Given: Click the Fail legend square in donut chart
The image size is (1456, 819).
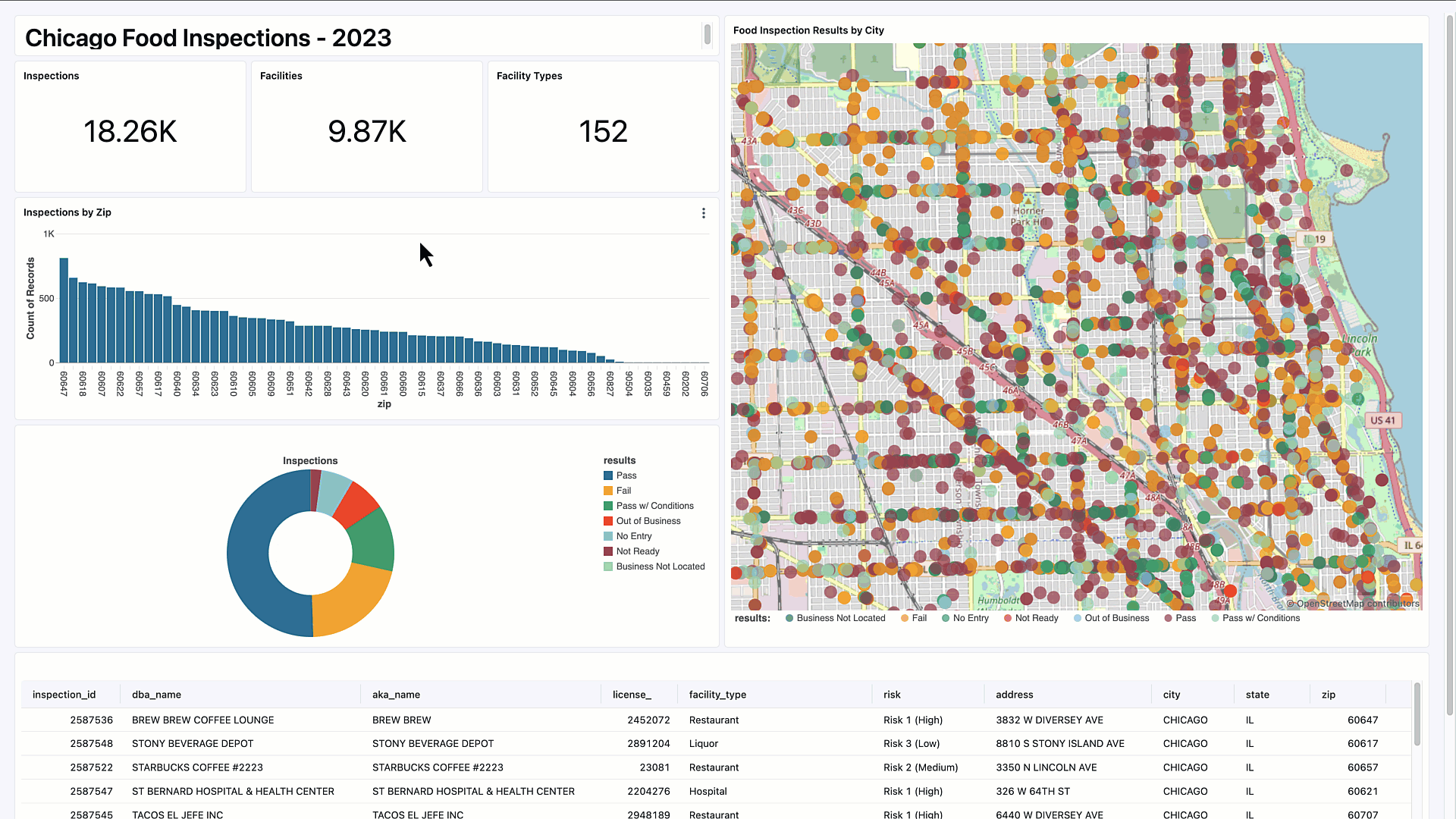Looking at the screenshot, I should click(608, 491).
